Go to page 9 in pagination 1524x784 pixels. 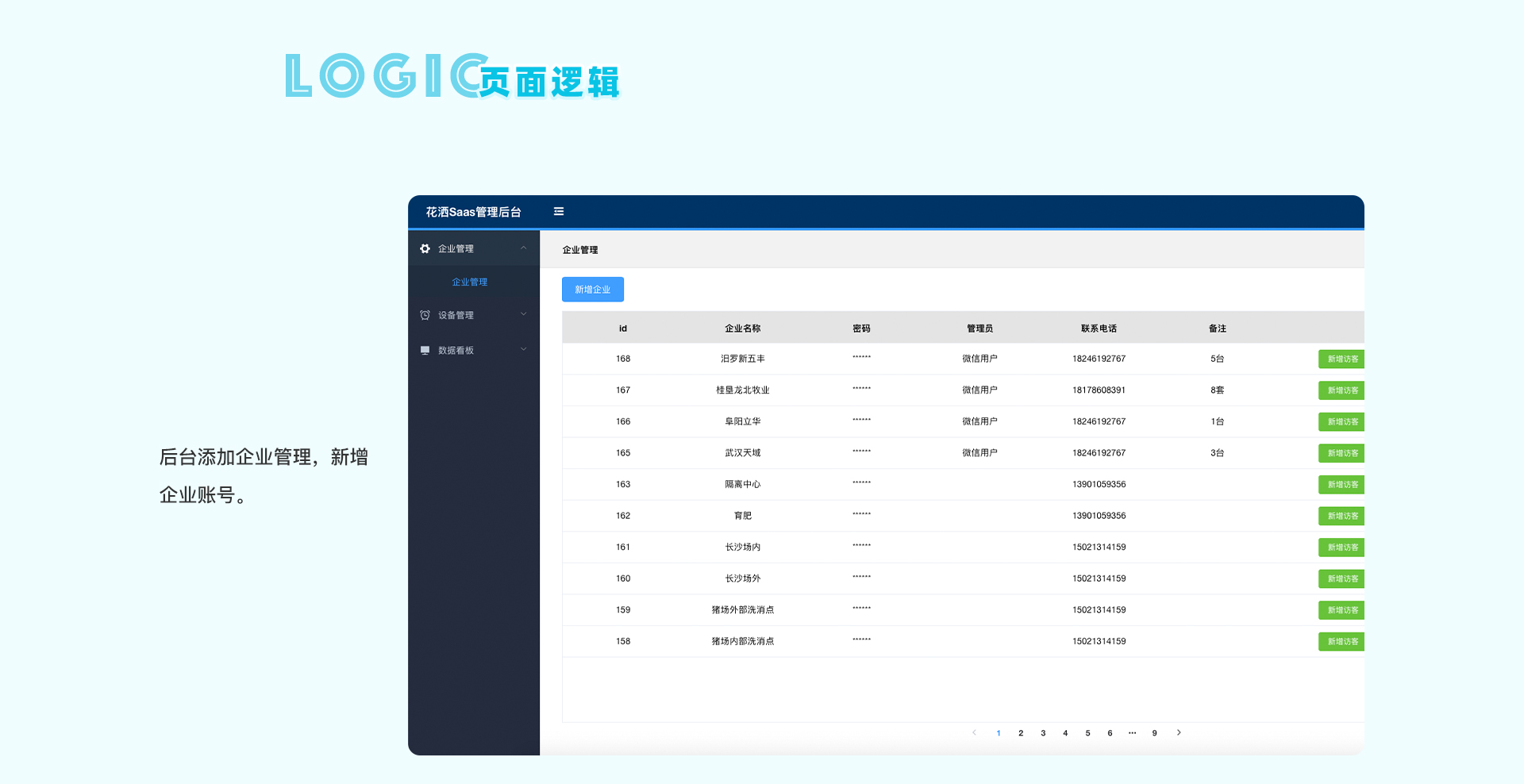[1154, 732]
